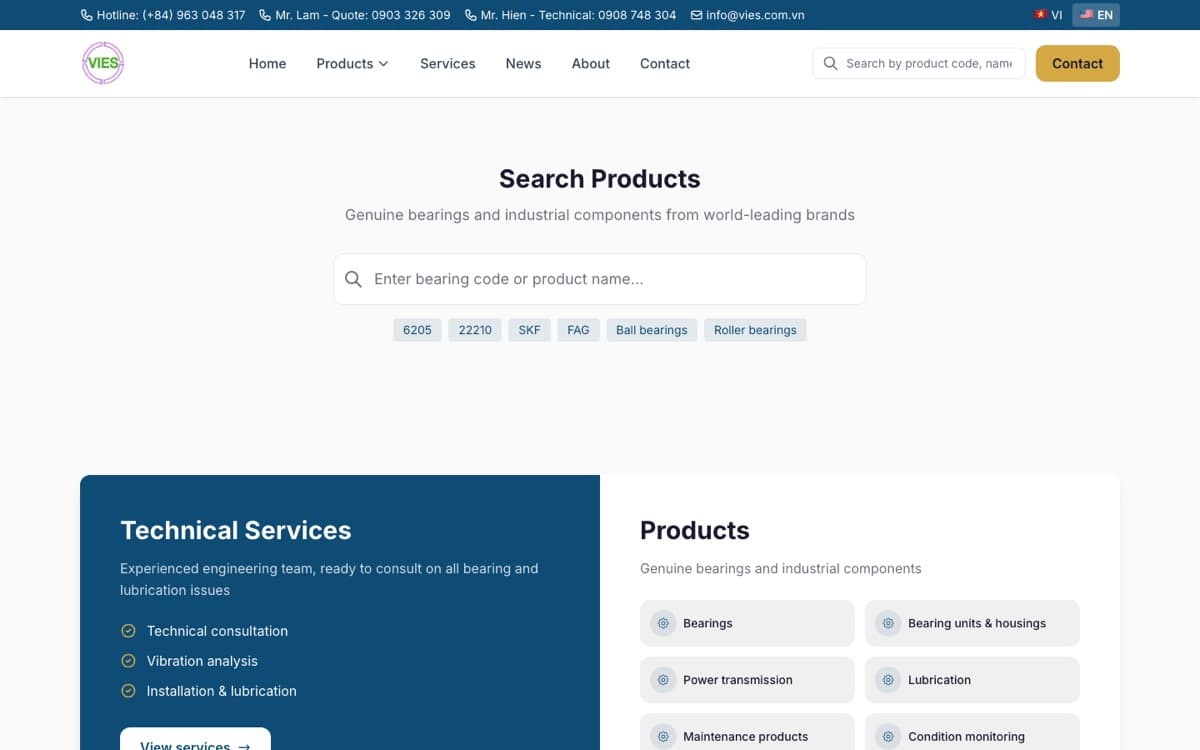Viewport: 1200px width, 750px height.
Task: Open the Condition monitoring category
Action: [x=972, y=732]
